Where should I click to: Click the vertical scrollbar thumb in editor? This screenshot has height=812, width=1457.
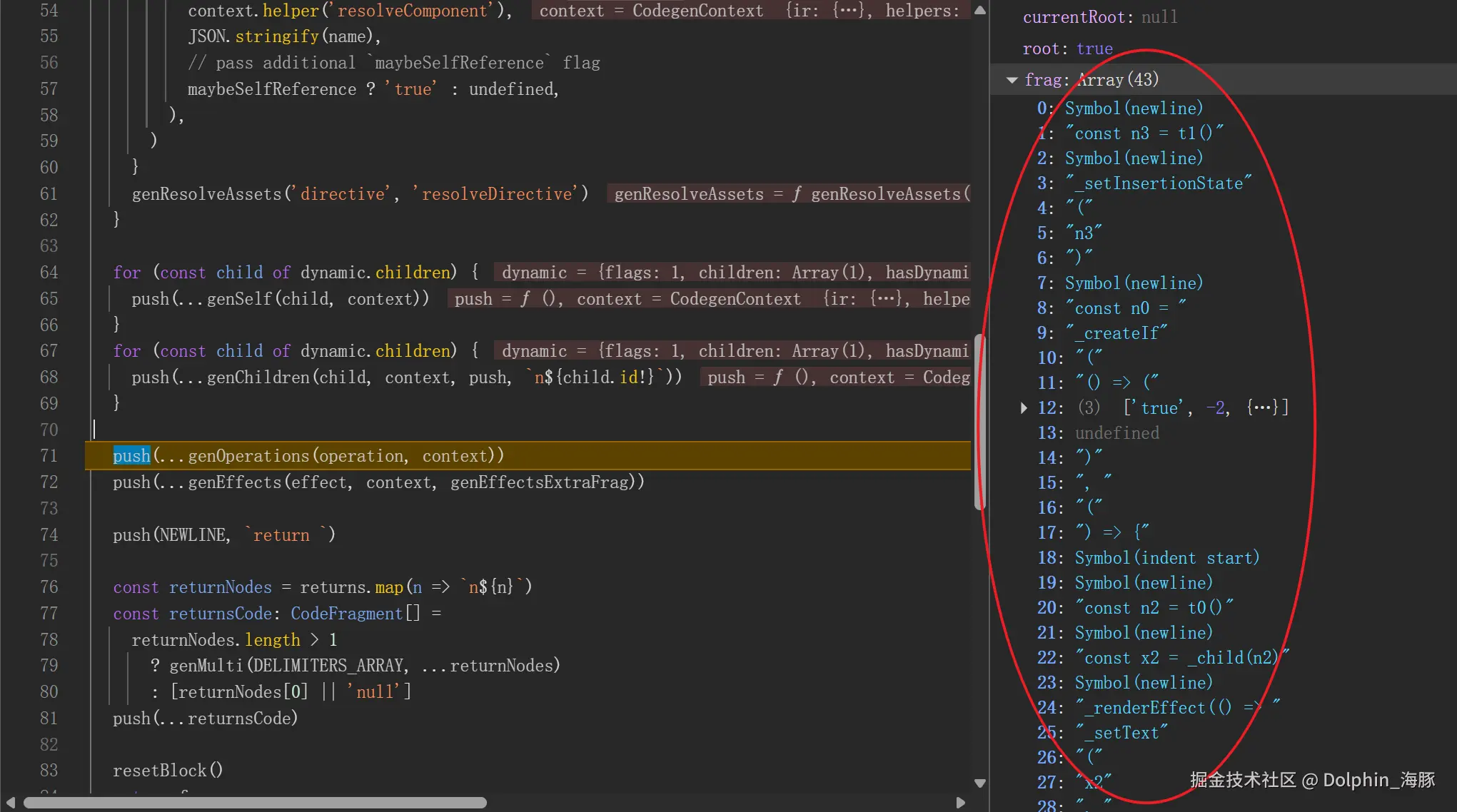[x=980, y=421]
